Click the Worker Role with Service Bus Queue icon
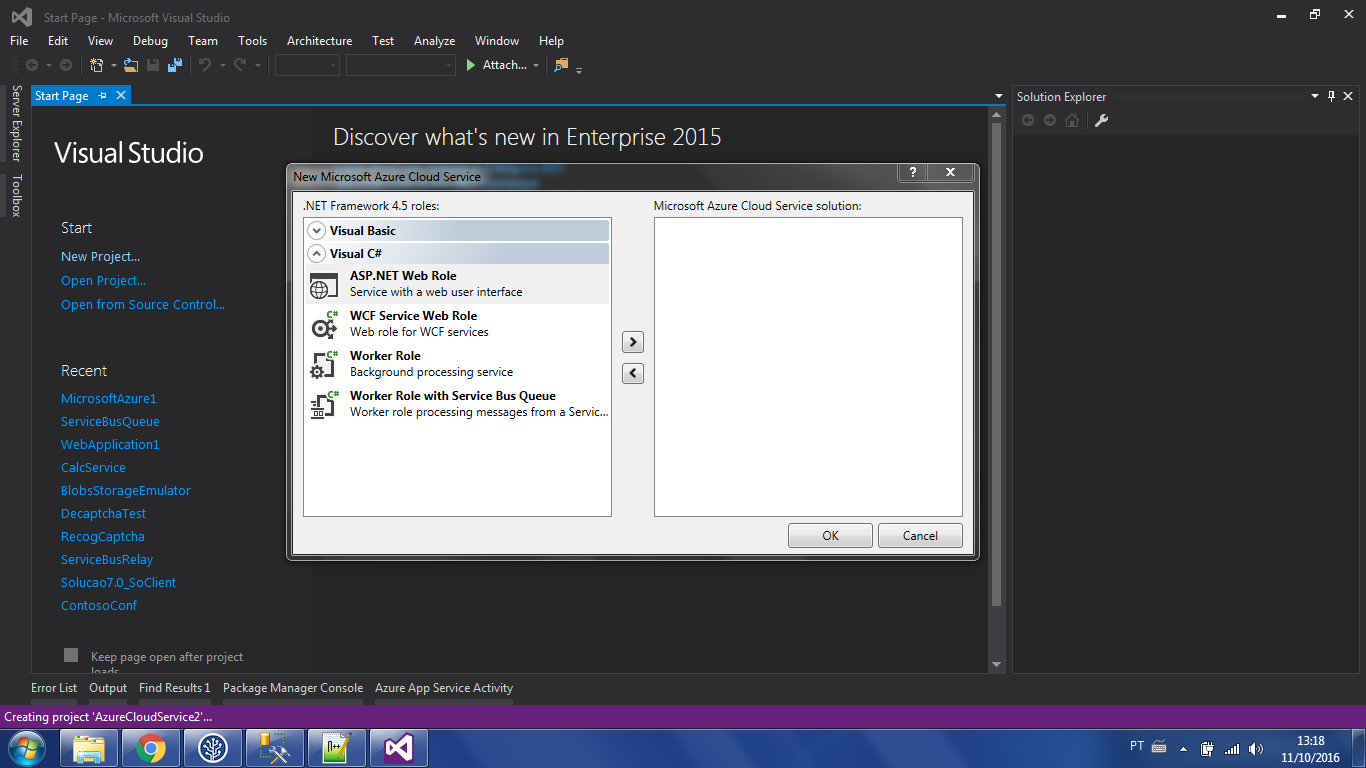Image resolution: width=1366 pixels, height=768 pixels. point(324,404)
